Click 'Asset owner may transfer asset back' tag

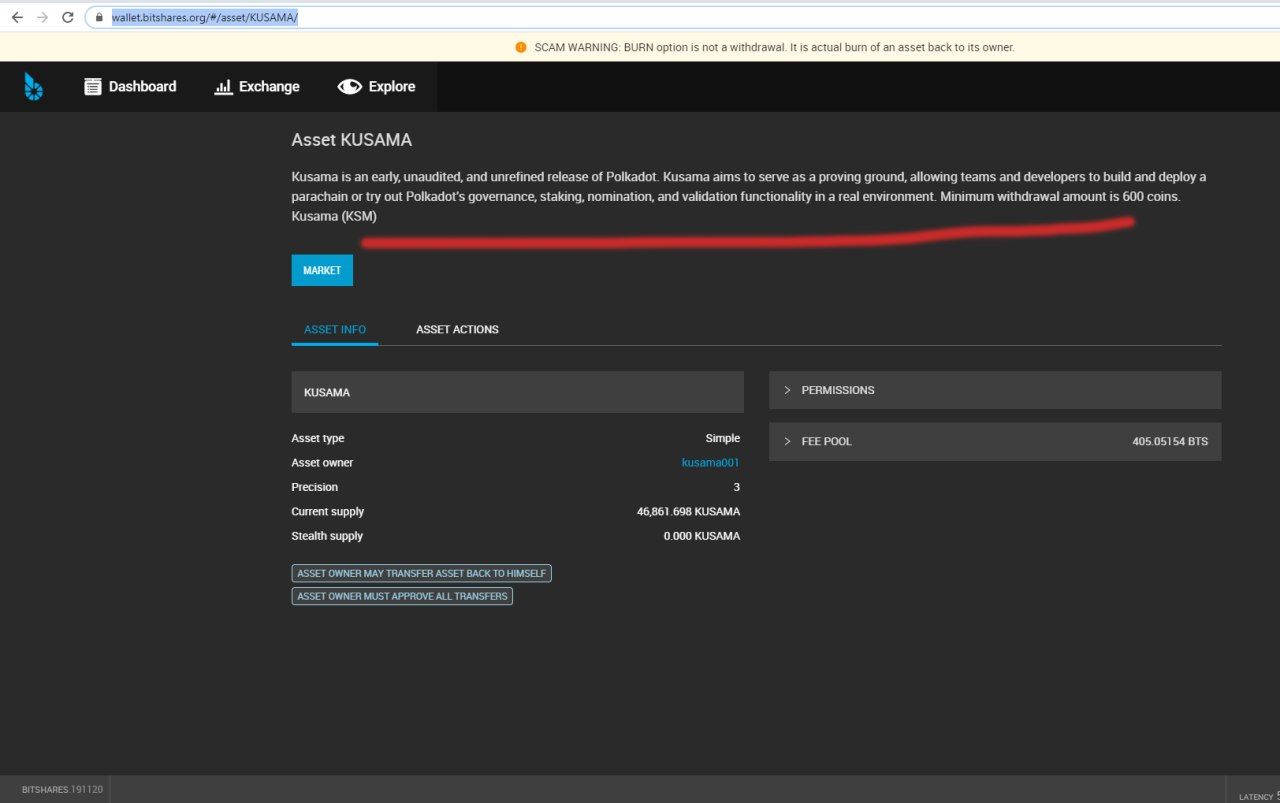point(421,573)
